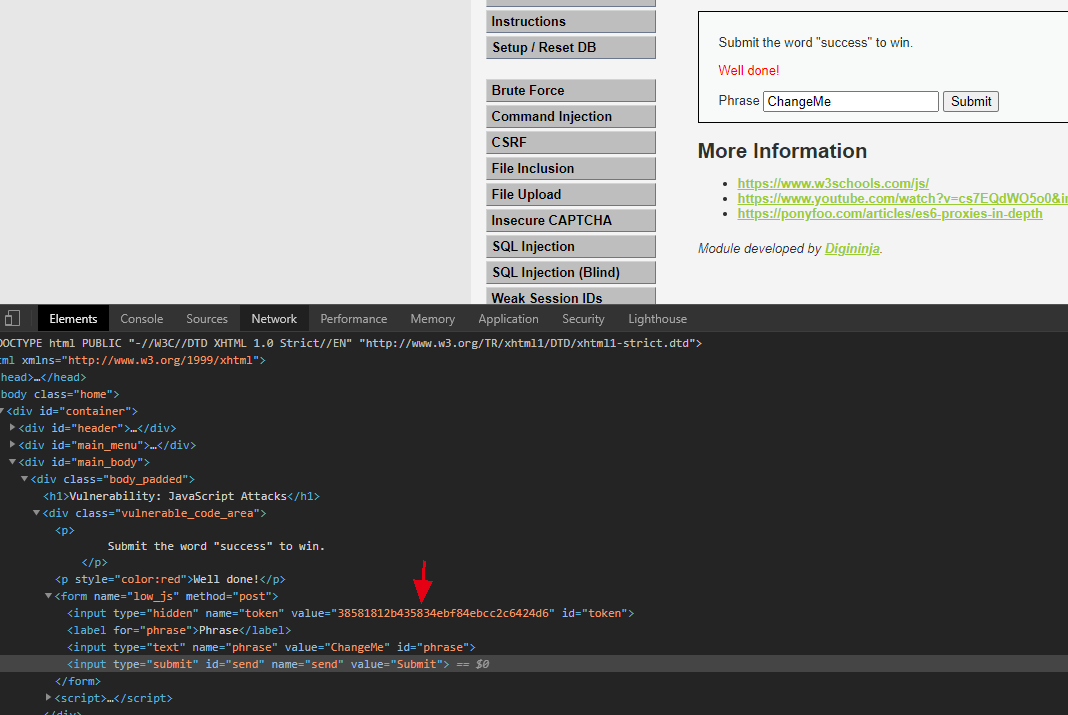Select the label for="phrase" line
Viewport: 1068px width, 715px height.
179,631
